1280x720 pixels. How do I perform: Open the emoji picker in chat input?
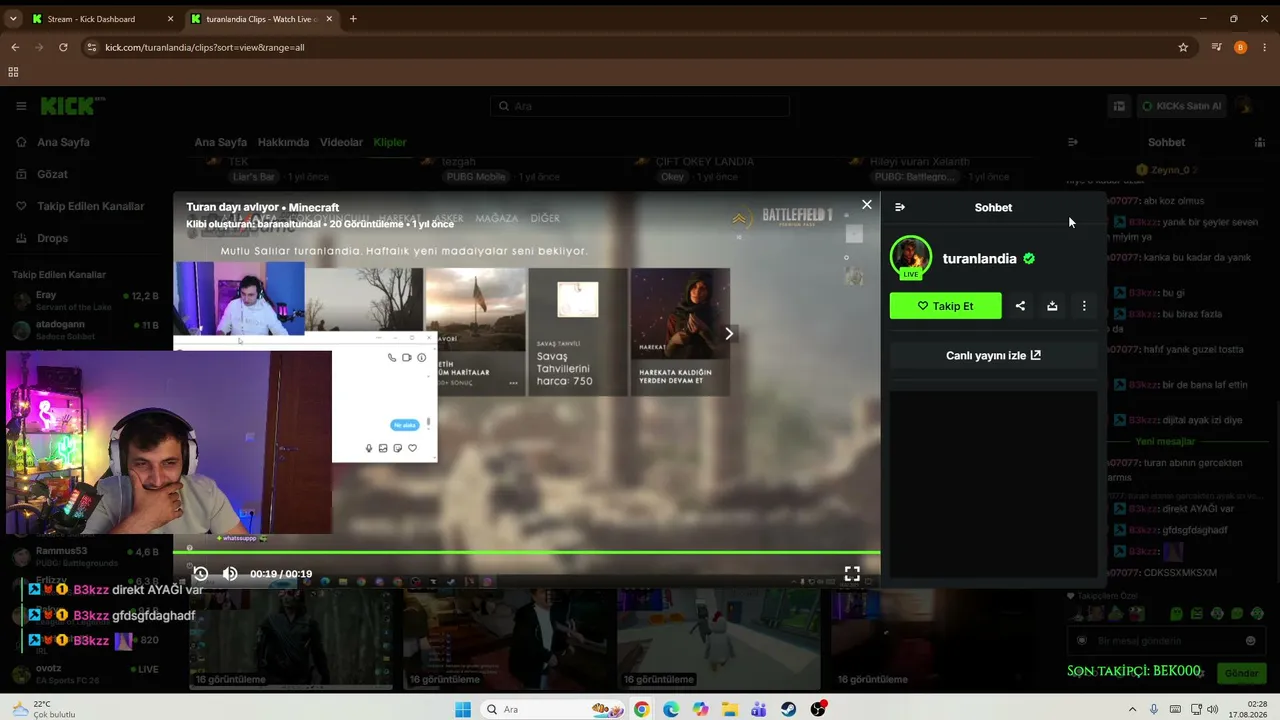click(1250, 641)
